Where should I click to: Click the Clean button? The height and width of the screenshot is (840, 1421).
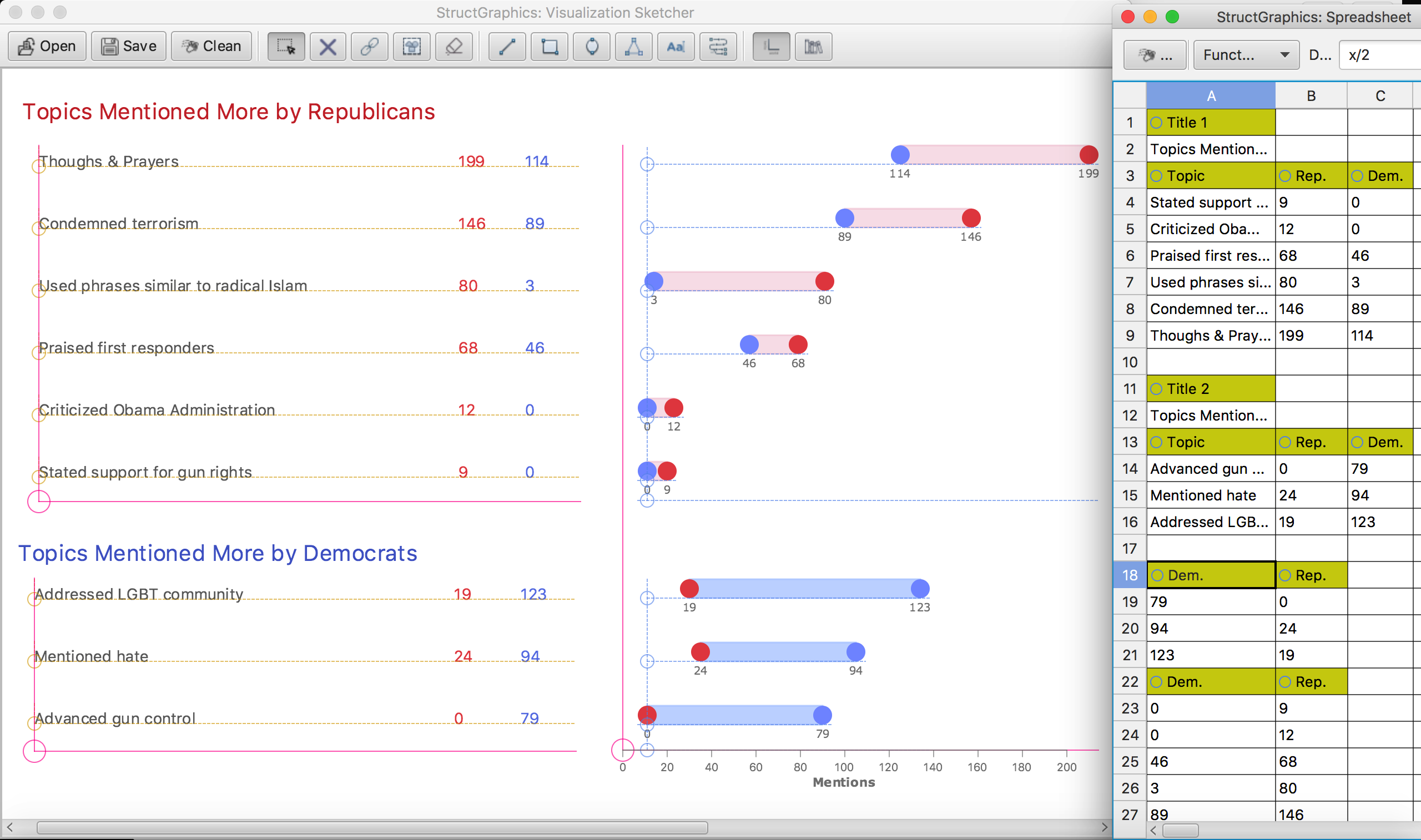[x=211, y=47]
